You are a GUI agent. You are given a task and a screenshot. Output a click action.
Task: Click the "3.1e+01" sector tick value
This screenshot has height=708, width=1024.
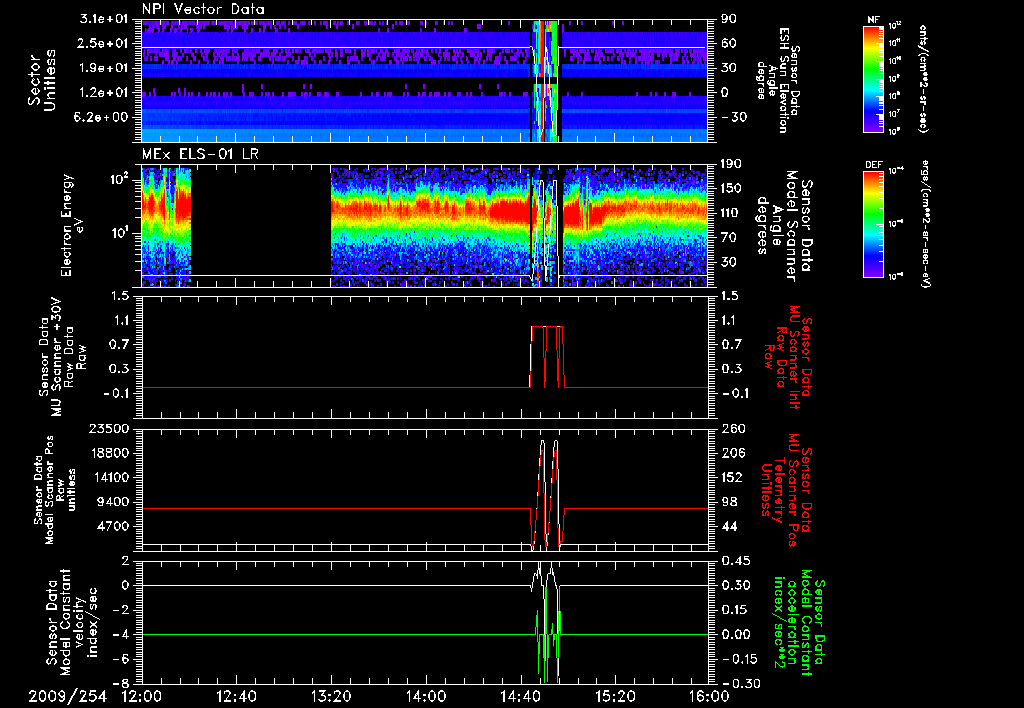tap(106, 19)
